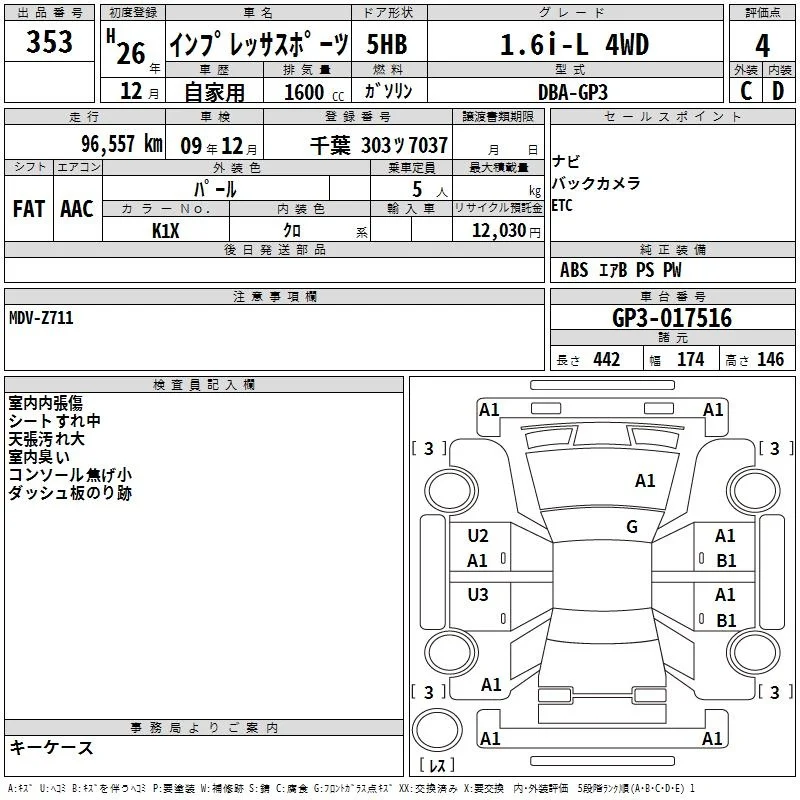
Task: Click the sales point バックカメラ
Action: tap(596, 183)
